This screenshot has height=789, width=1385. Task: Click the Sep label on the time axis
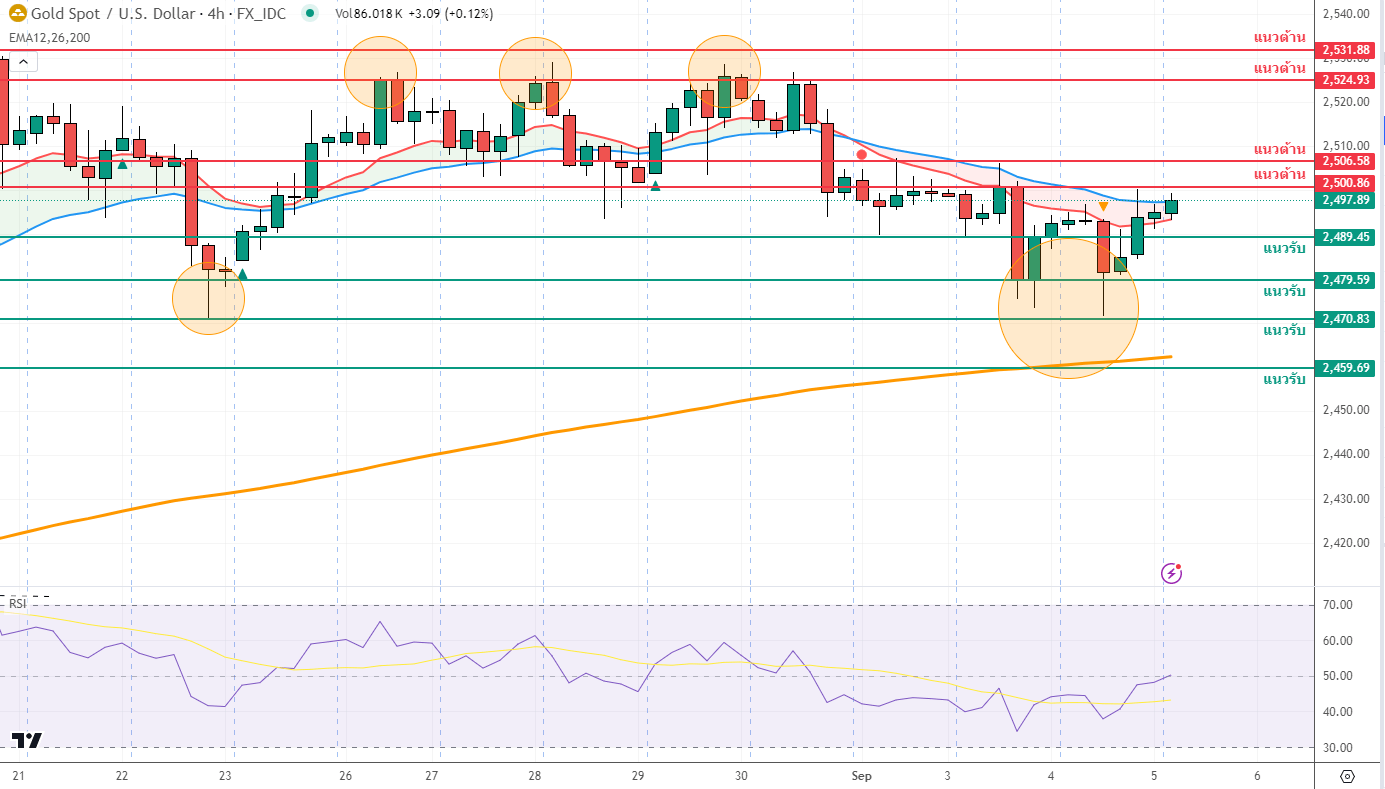pyautogui.click(x=862, y=776)
